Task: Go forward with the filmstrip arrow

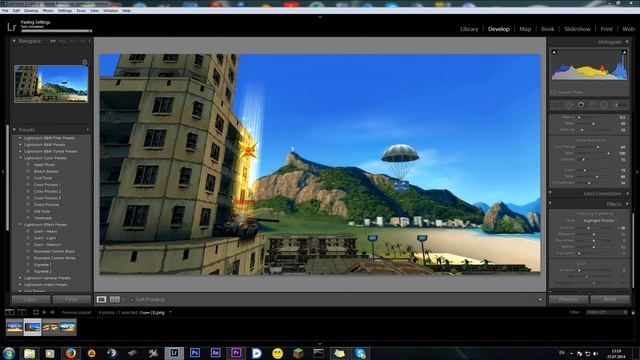Action: coord(52,312)
